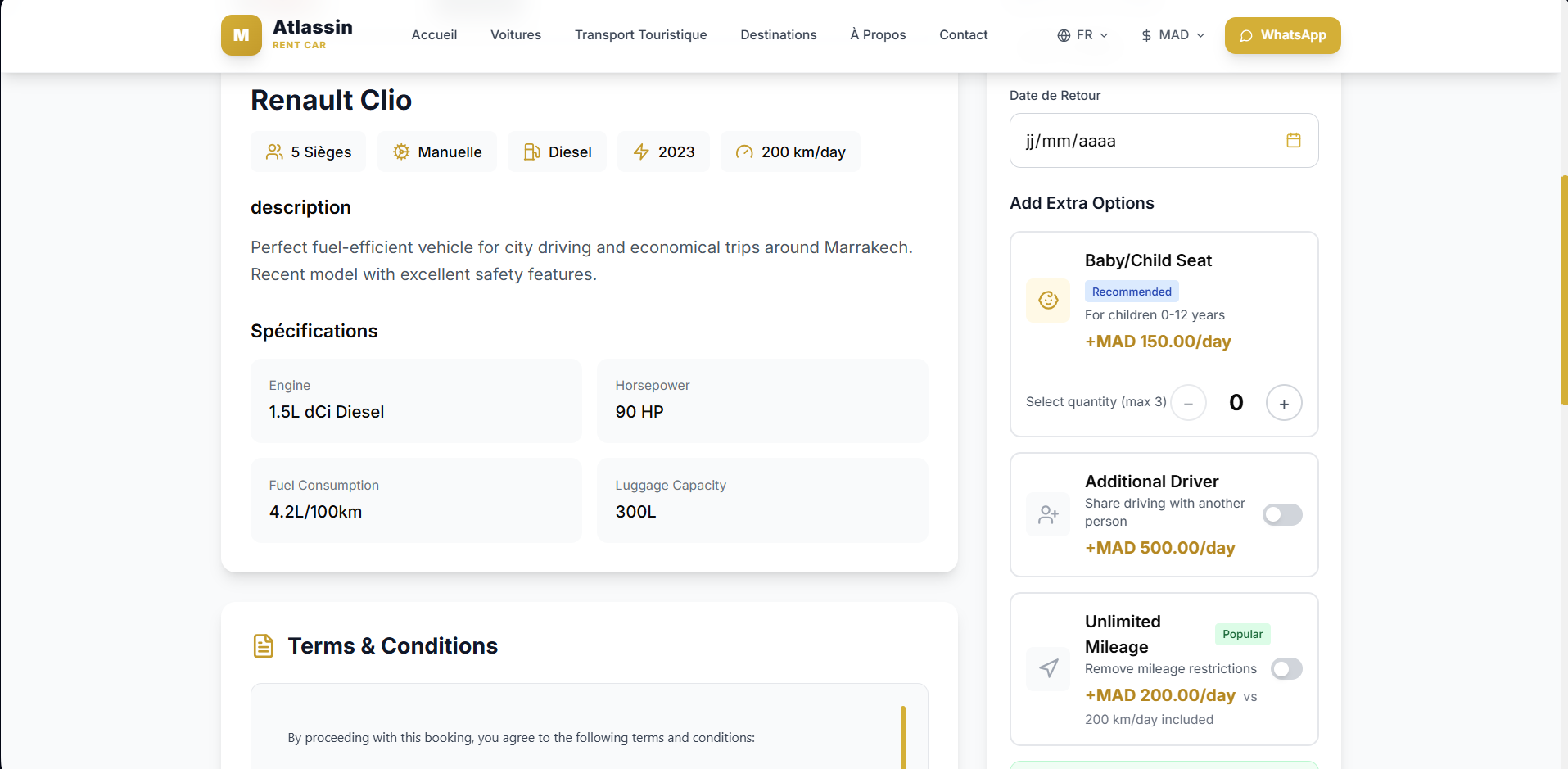Click the WhatsApp chat bubble icon
Image resolution: width=1568 pixels, height=769 pixels.
[1246, 36]
